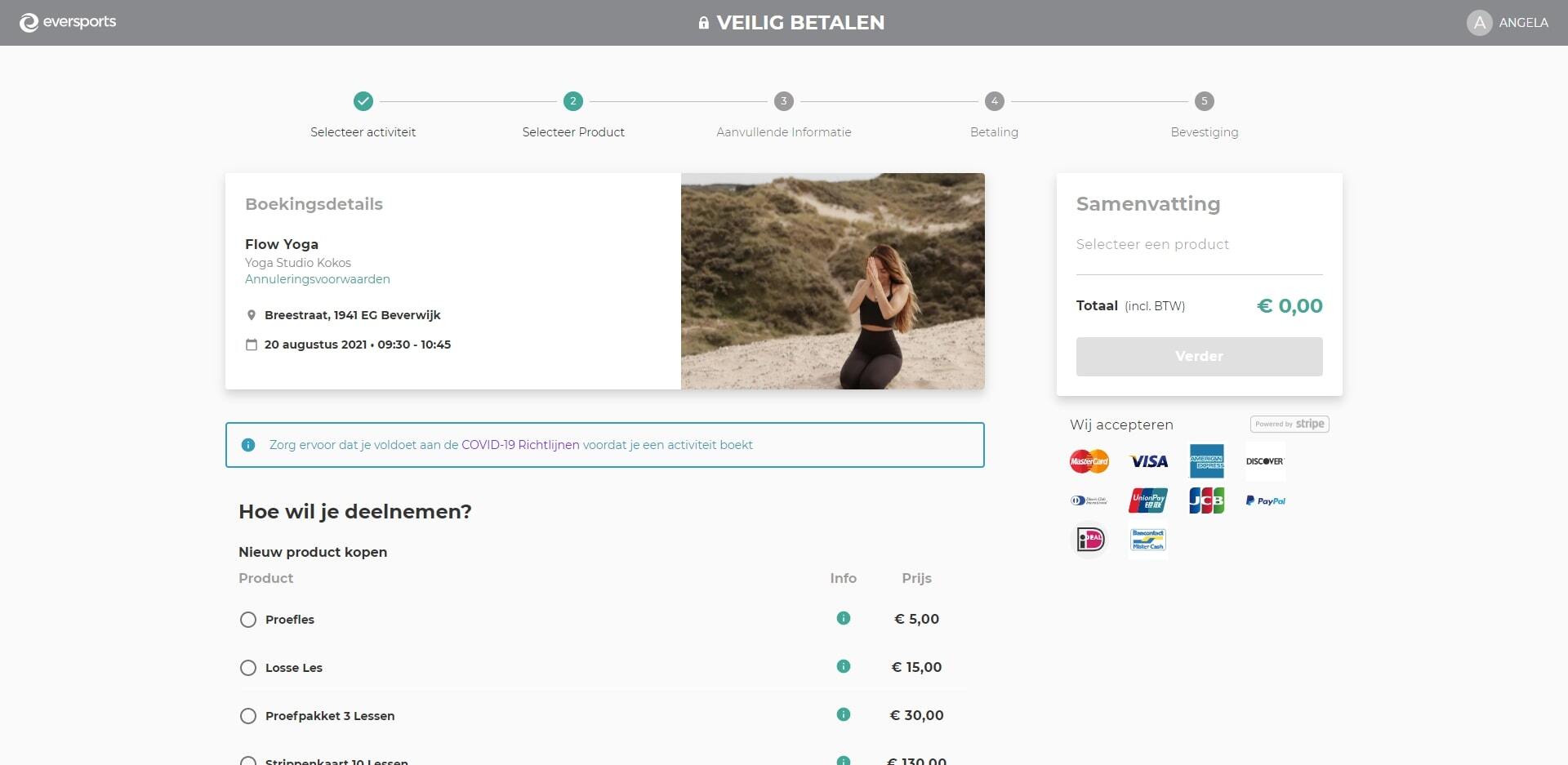
Task: Click the JCB payment logo
Action: pos(1206,500)
